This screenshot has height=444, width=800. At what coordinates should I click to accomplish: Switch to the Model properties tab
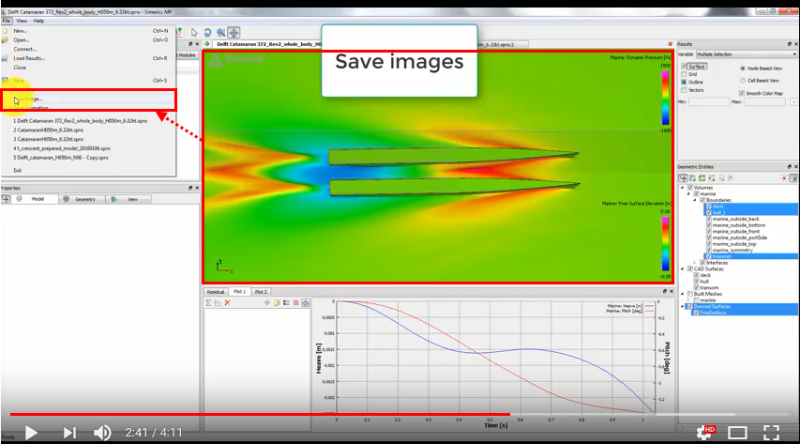pyautogui.click(x=34, y=199)
